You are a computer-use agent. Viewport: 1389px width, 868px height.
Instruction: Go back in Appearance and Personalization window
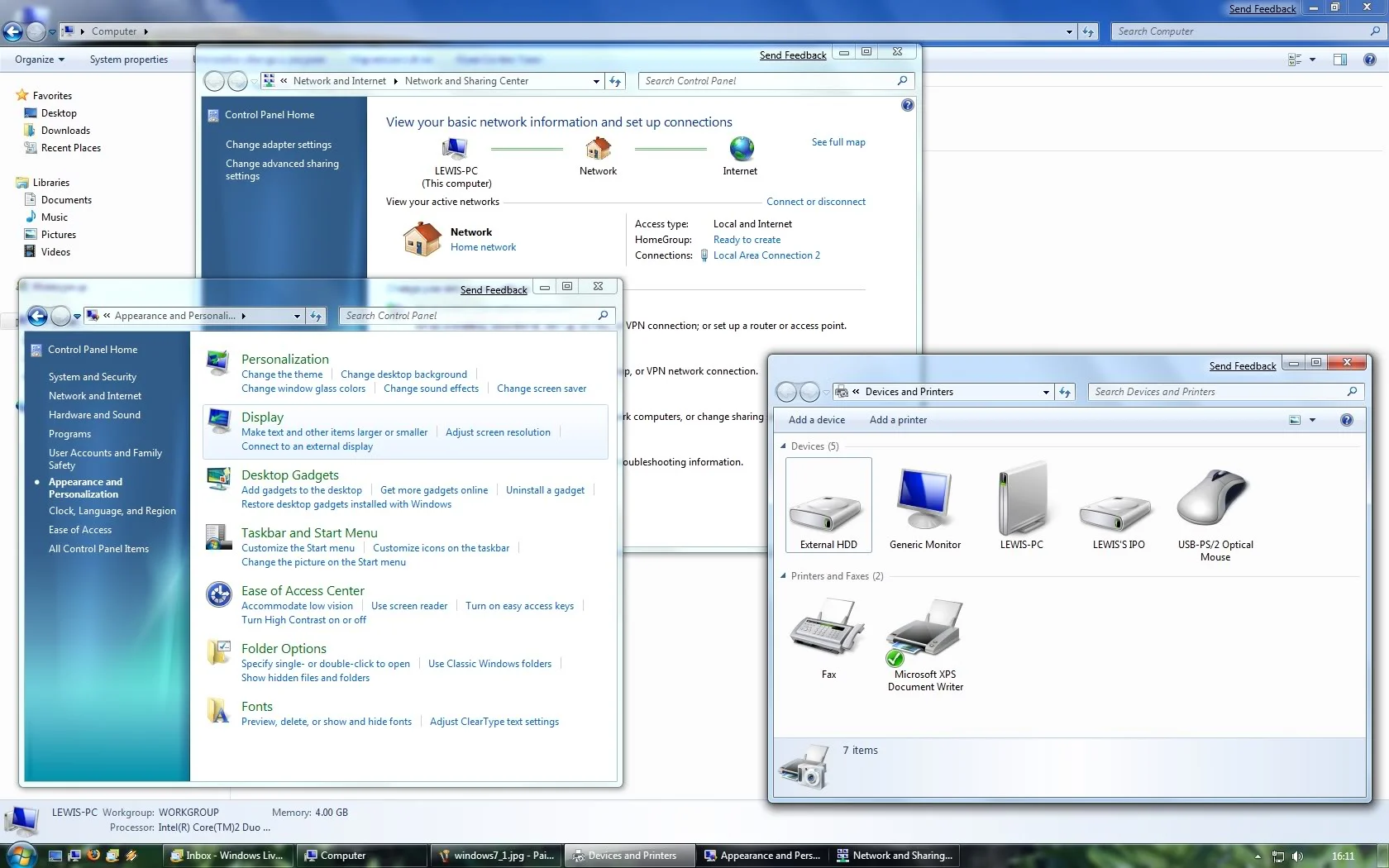pyautogui.click(x=37, y=316)
